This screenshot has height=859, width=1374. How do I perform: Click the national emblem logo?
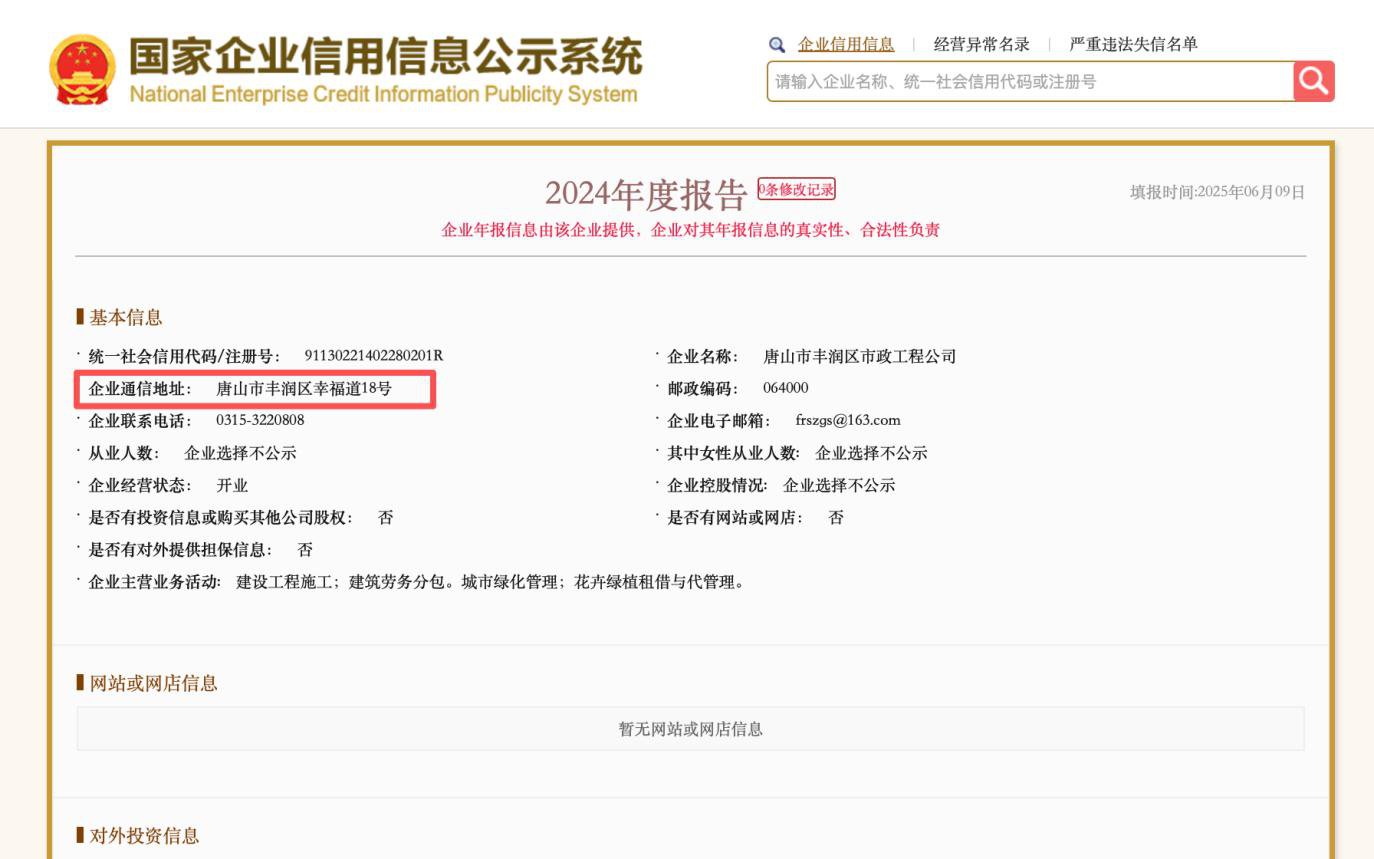82,69
